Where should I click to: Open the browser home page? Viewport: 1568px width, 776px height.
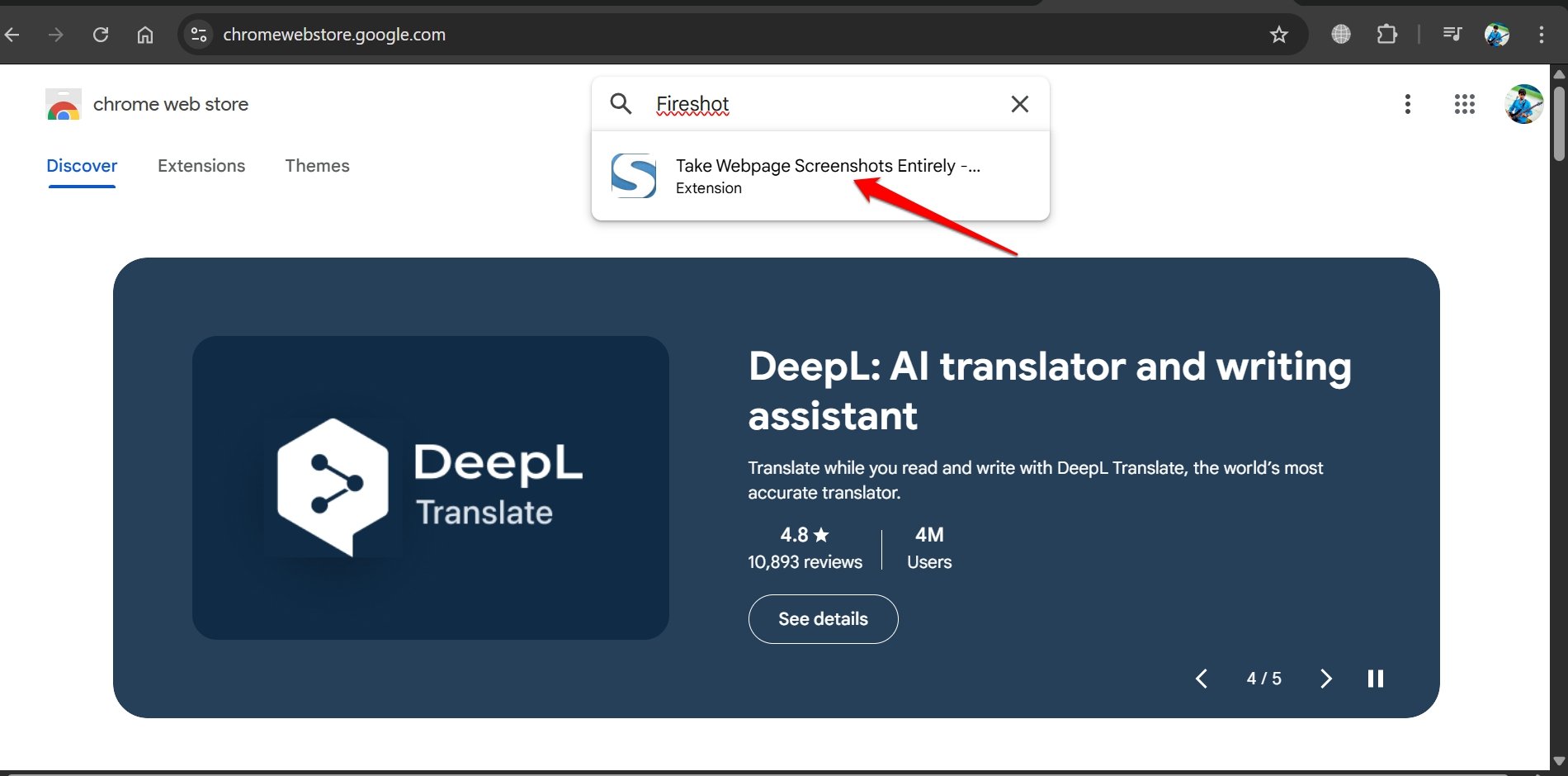coord(145,35)
